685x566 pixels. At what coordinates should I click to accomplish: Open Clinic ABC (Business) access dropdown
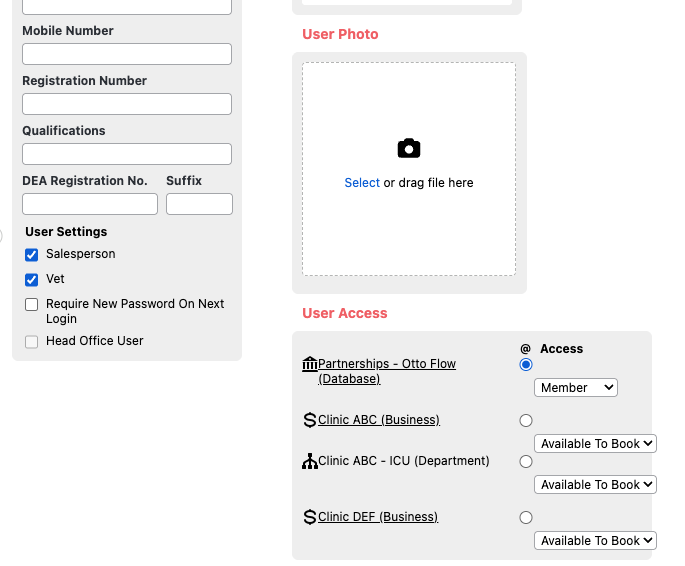click(x=595, y=444)
